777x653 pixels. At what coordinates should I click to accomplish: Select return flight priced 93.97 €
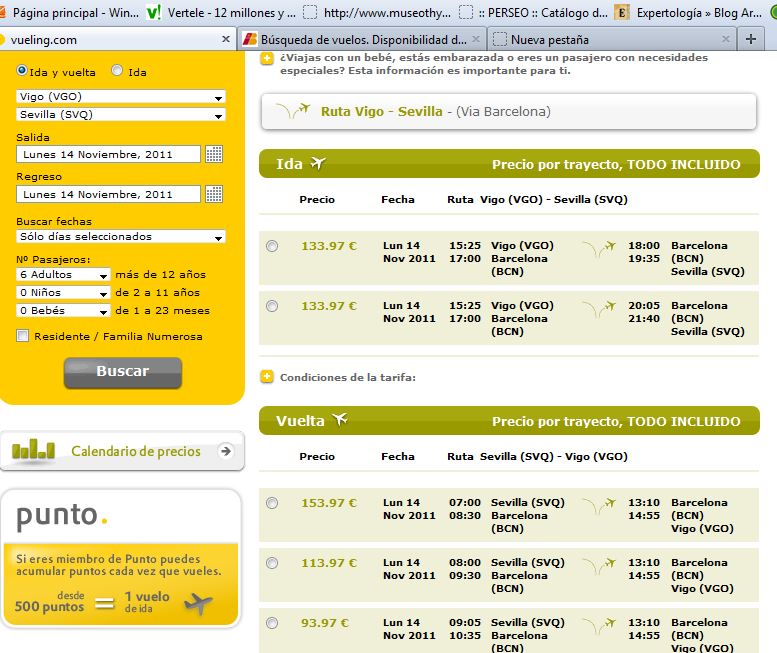click(x=272, y=623)
